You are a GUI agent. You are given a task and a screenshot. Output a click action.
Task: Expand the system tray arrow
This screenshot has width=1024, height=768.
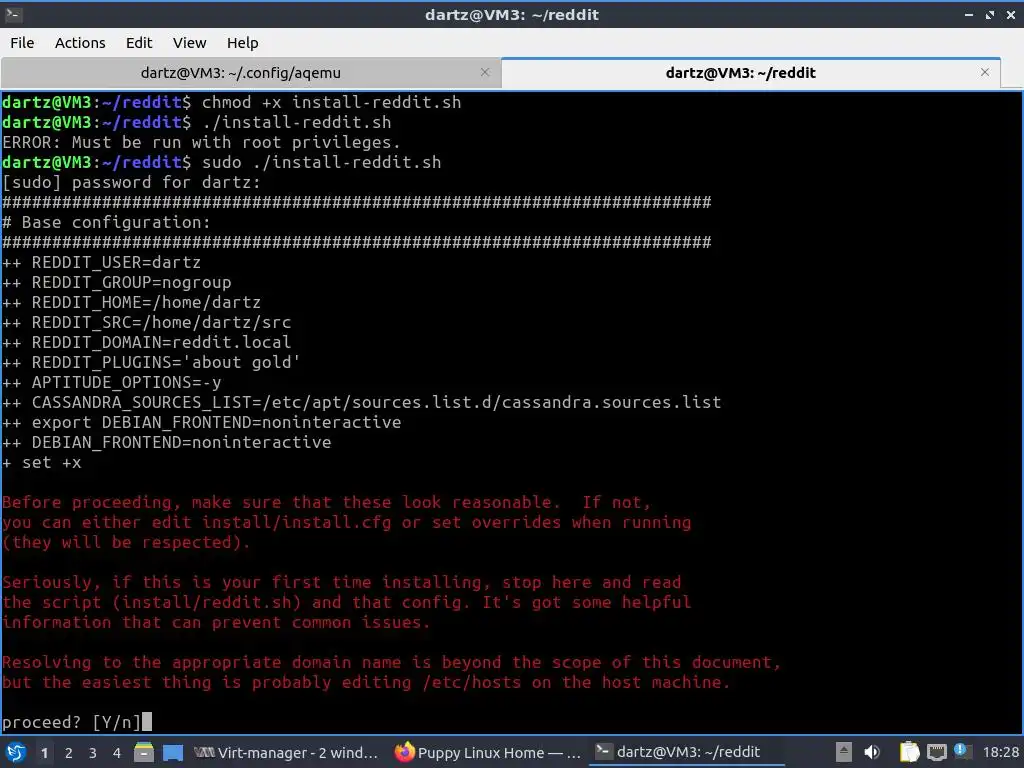pyautogui.click(x=844, y=752)
